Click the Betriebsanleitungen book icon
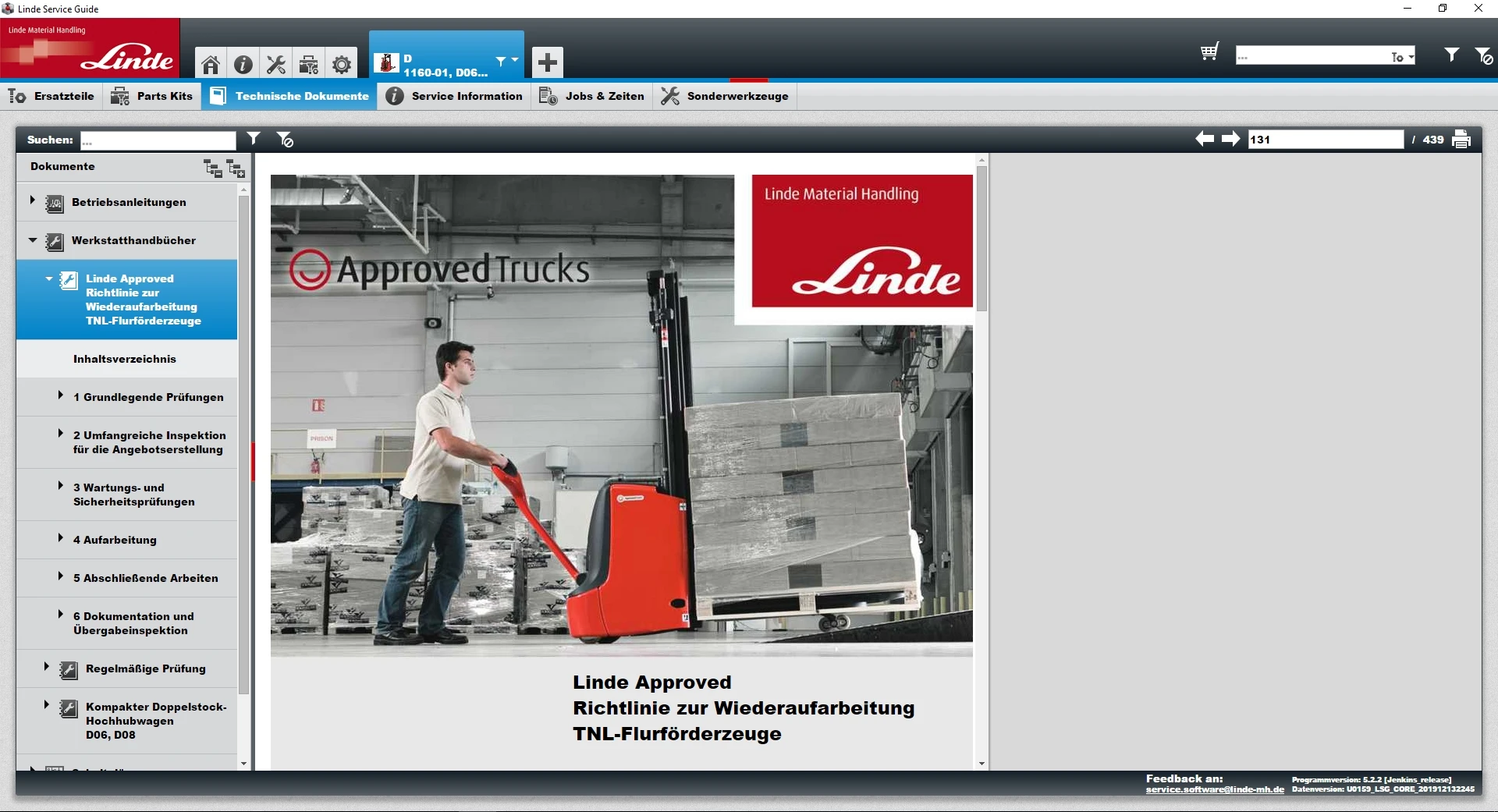The height and width of the screenshot is (812, 1498). click(x=55, y=204)
